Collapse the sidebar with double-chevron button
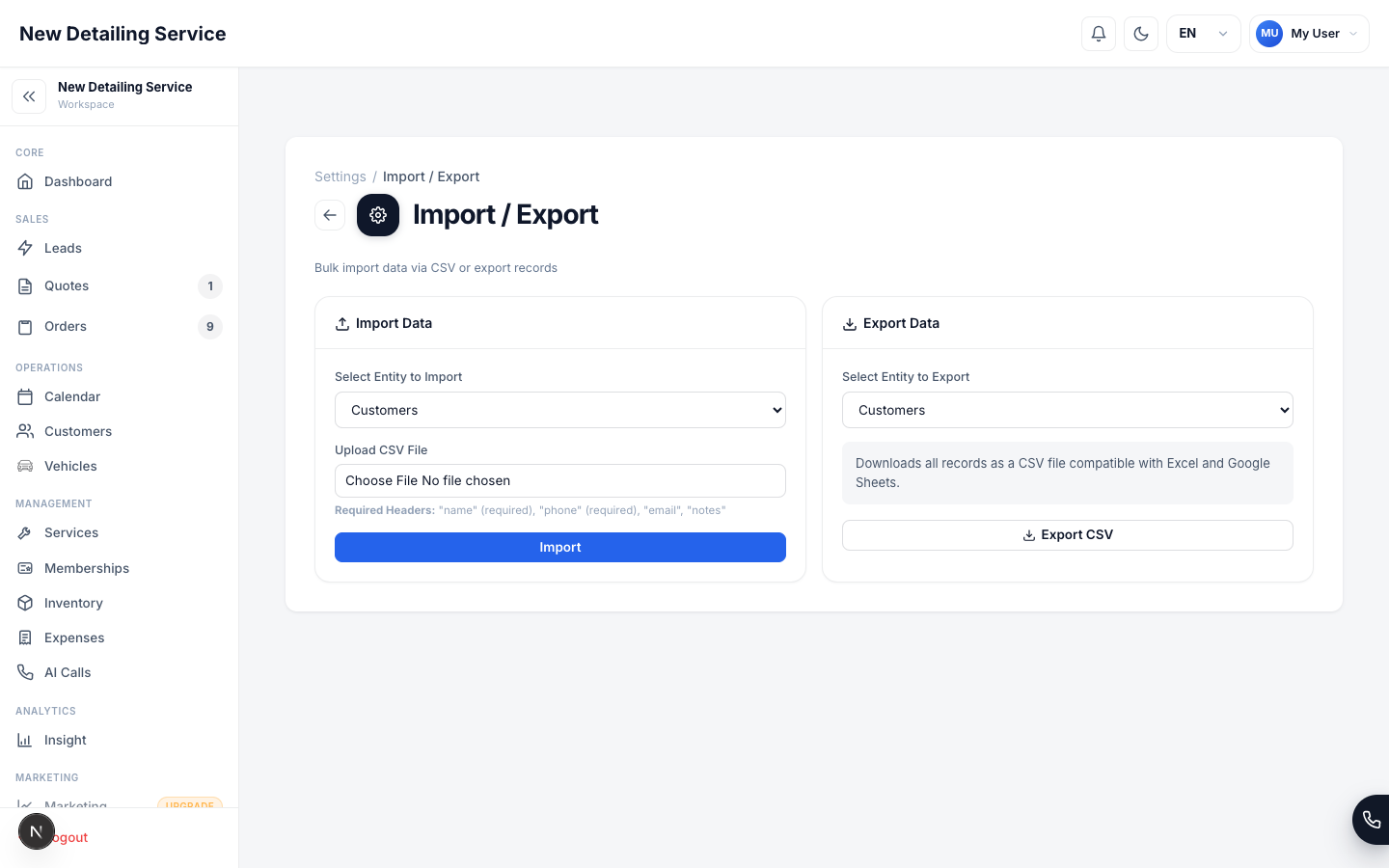This screenshot has height=868, width=1389. tap(29, 96)
